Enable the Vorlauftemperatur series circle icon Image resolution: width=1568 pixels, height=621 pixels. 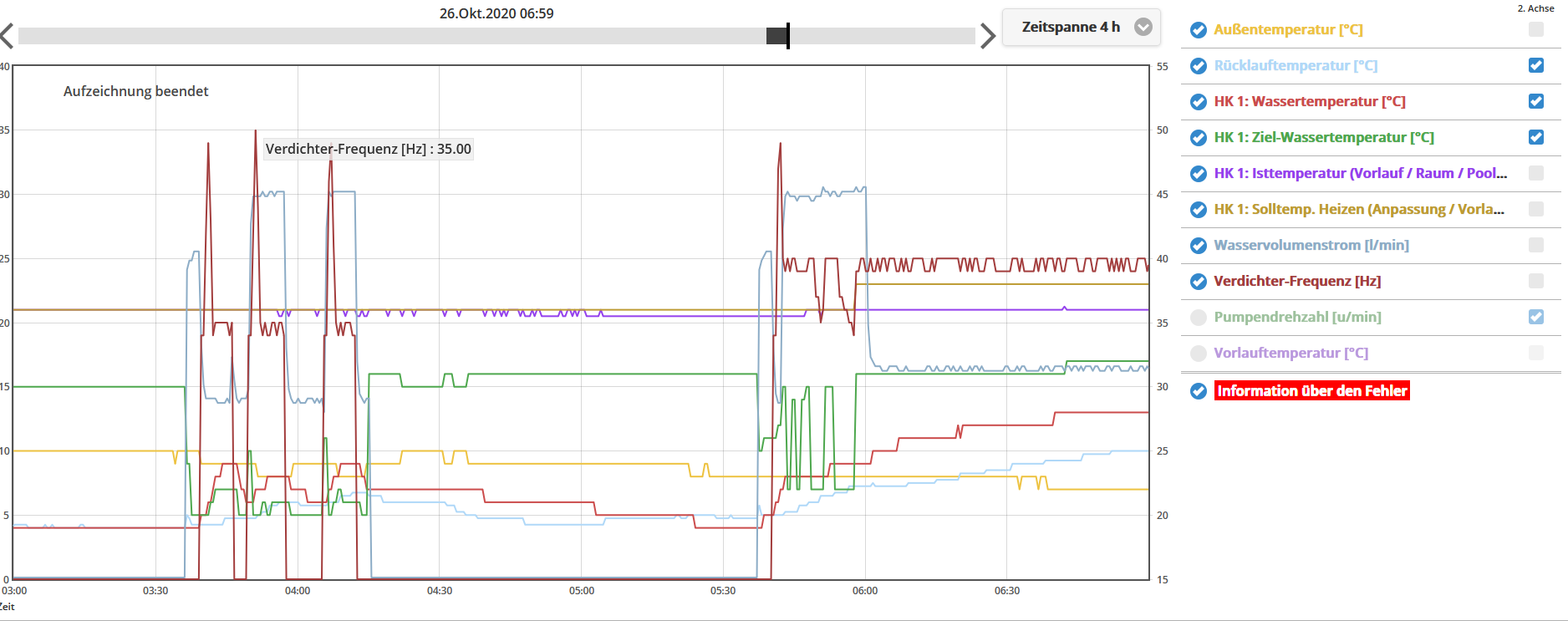coord(1198,354)
